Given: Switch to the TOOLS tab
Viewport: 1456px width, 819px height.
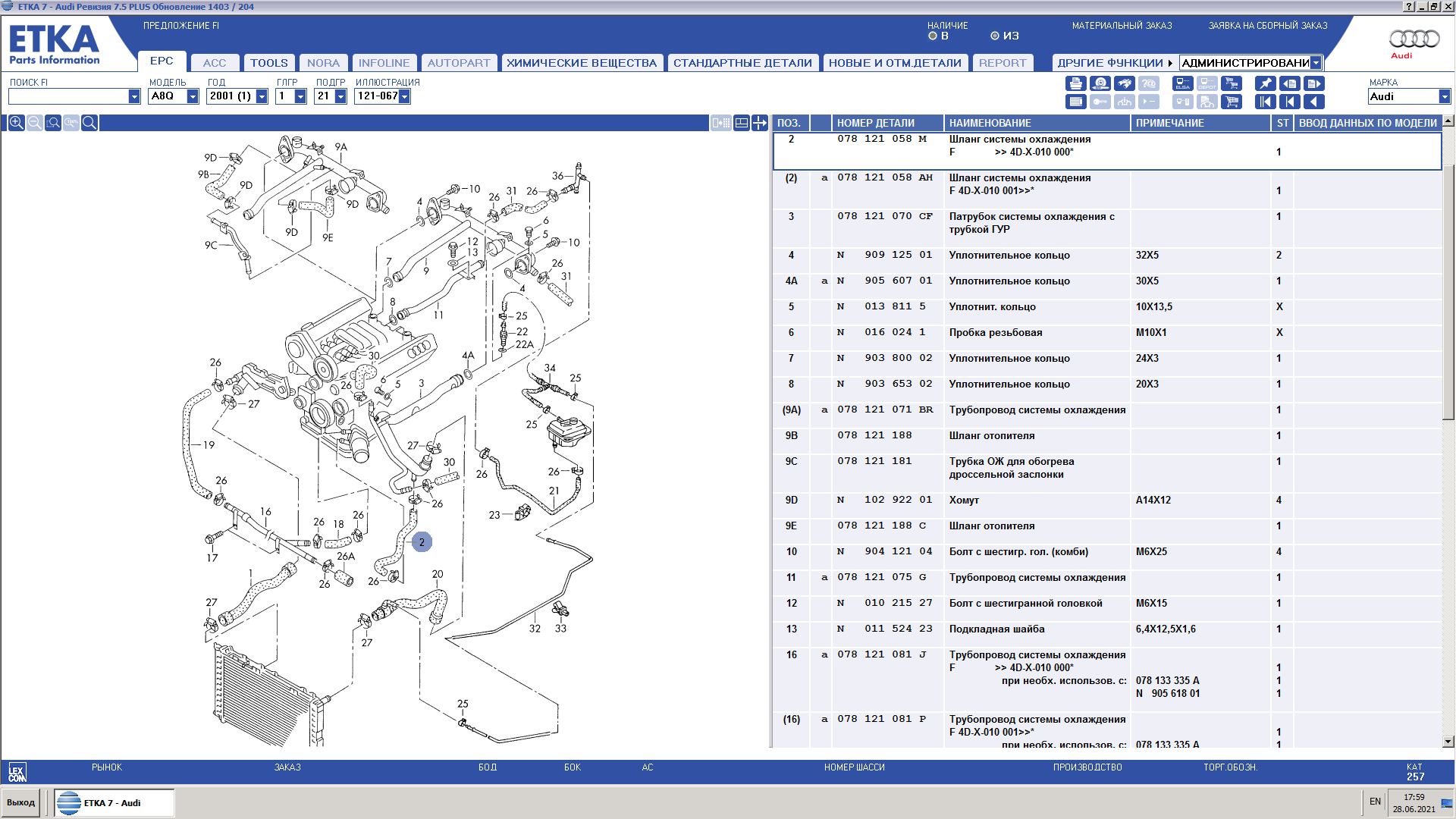Looking at the screenshot, I should click(x=269, y=63).
